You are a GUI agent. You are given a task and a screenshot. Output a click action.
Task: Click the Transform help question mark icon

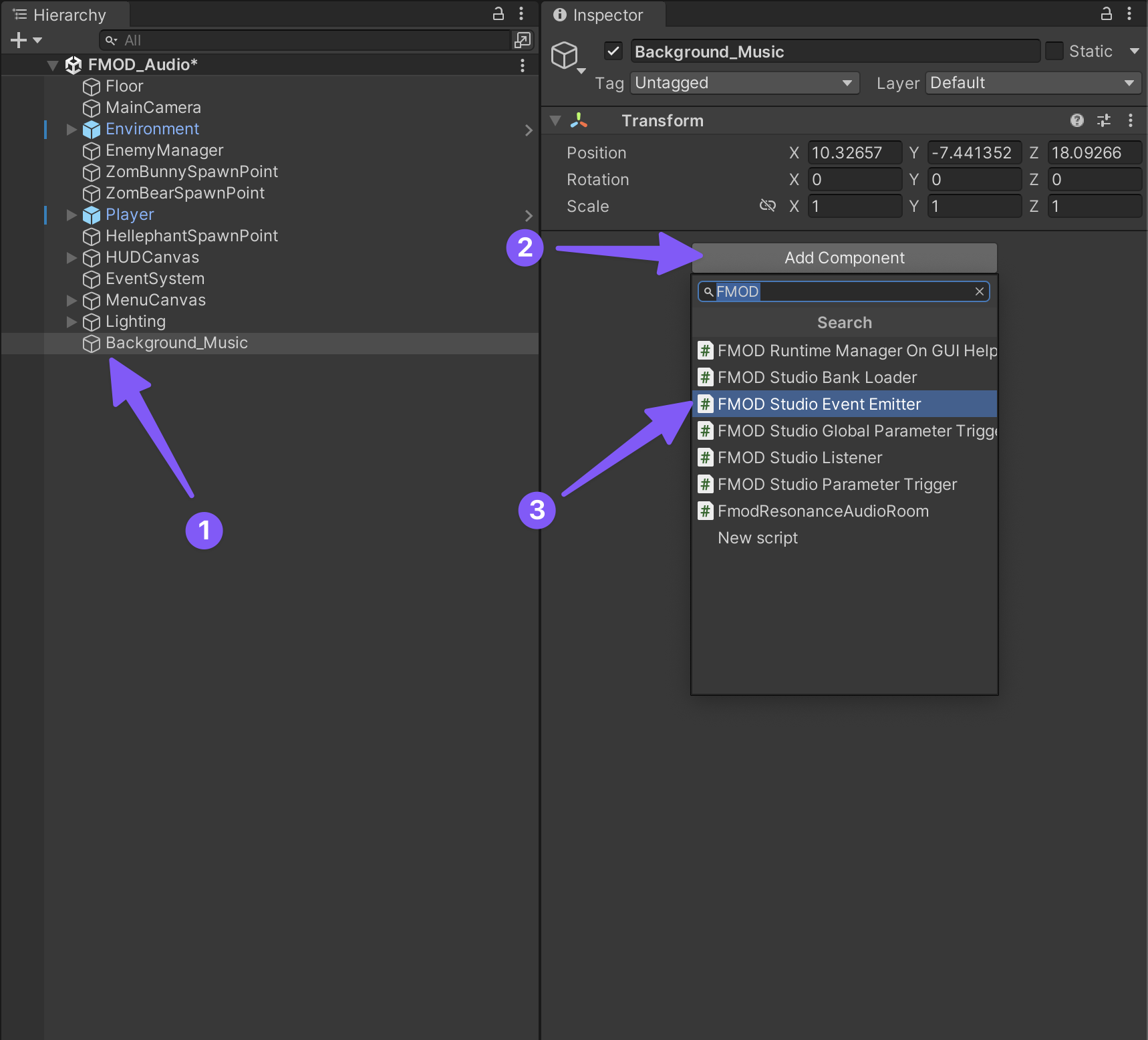click(1077, 120)
